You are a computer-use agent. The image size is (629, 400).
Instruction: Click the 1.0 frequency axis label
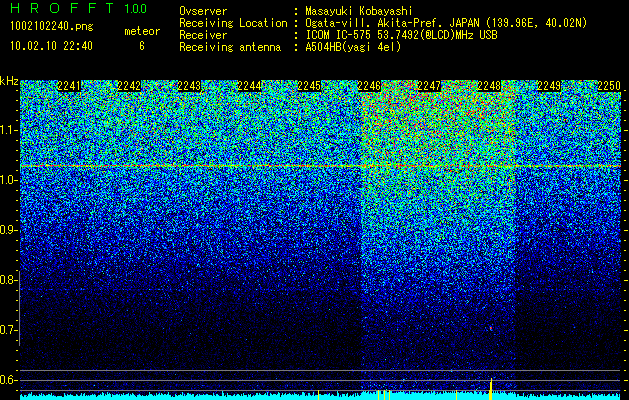coord(7,180)
